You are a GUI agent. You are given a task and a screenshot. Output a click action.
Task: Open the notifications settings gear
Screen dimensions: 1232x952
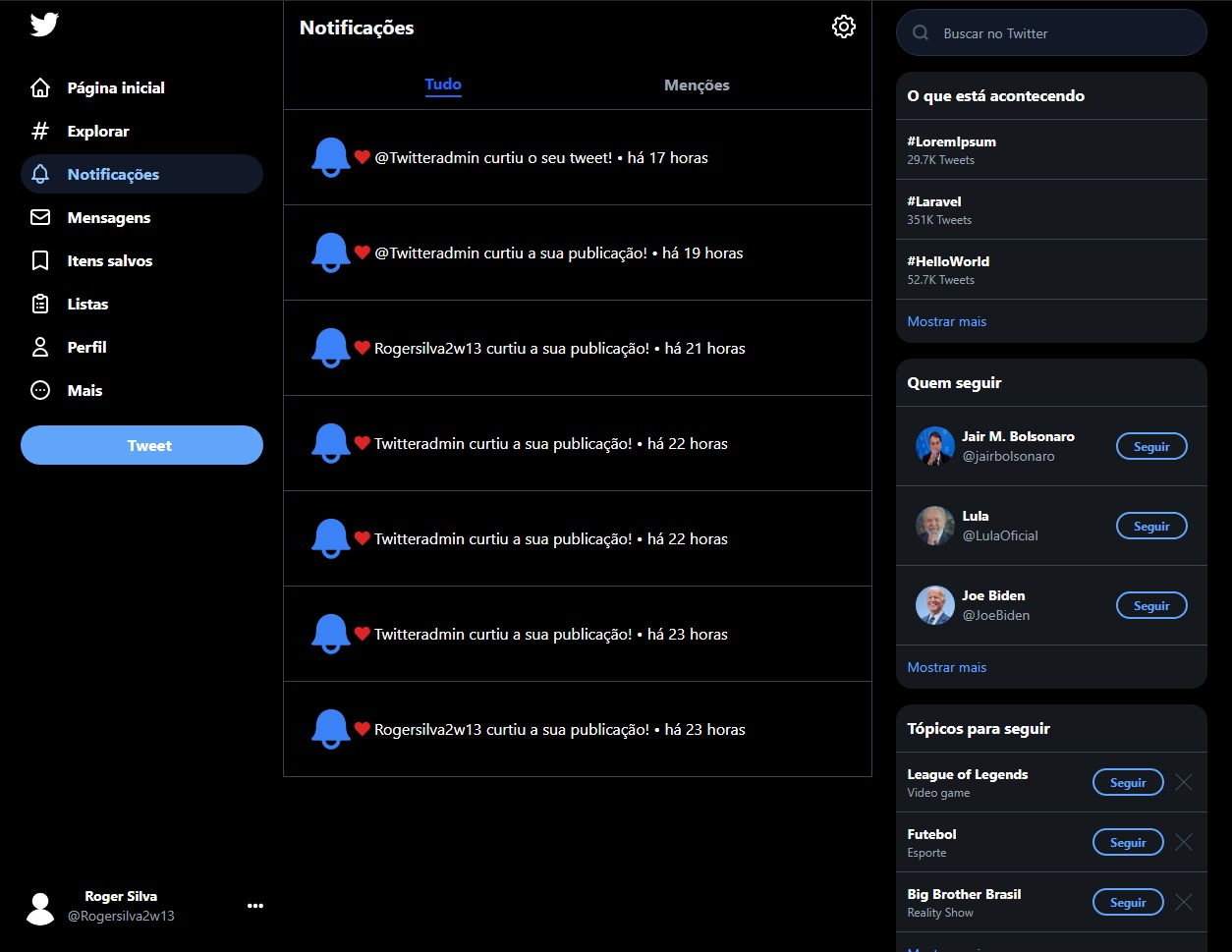843,27
